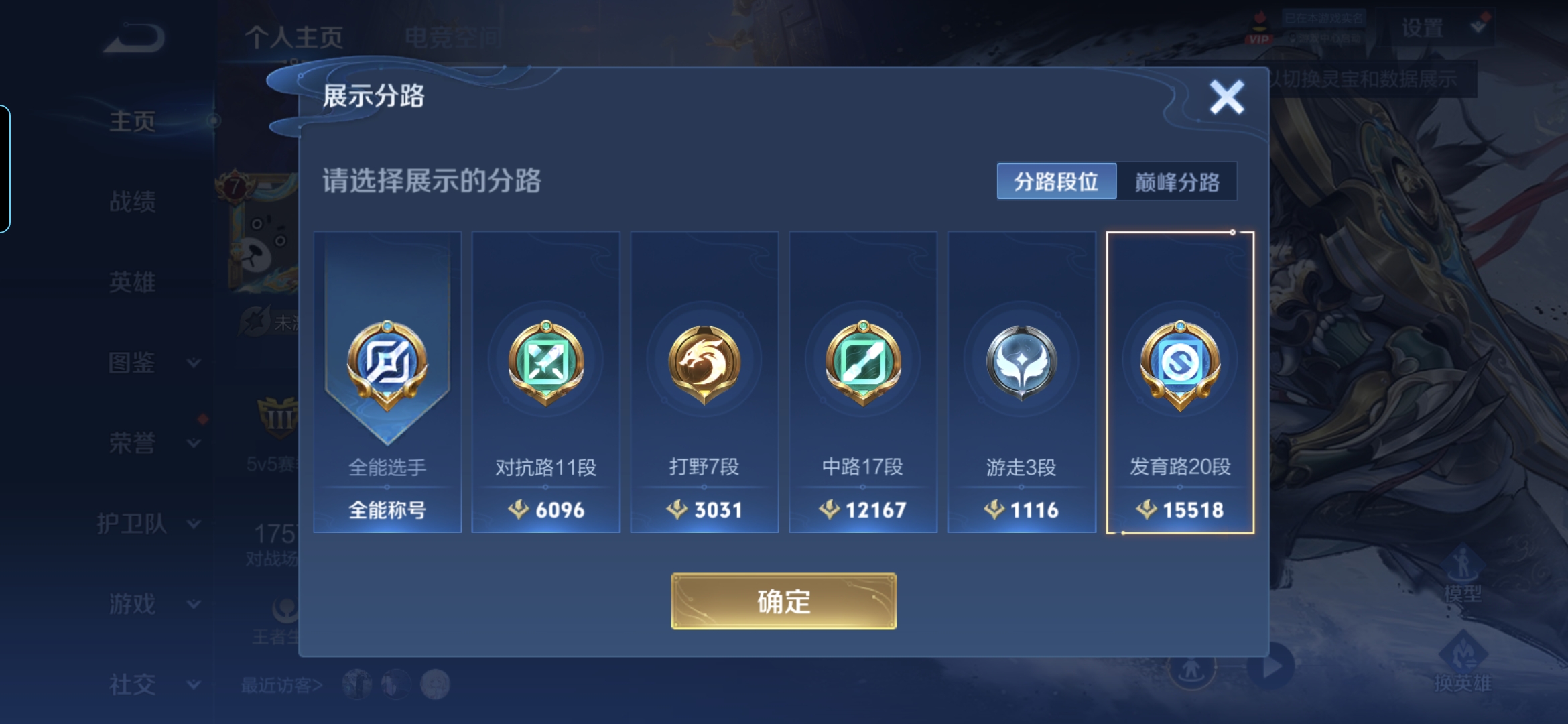Expand the 荣誉 sidebar chevron
Image resolution: width=1568 pixels, height=724 pixels.
point(194,443)
